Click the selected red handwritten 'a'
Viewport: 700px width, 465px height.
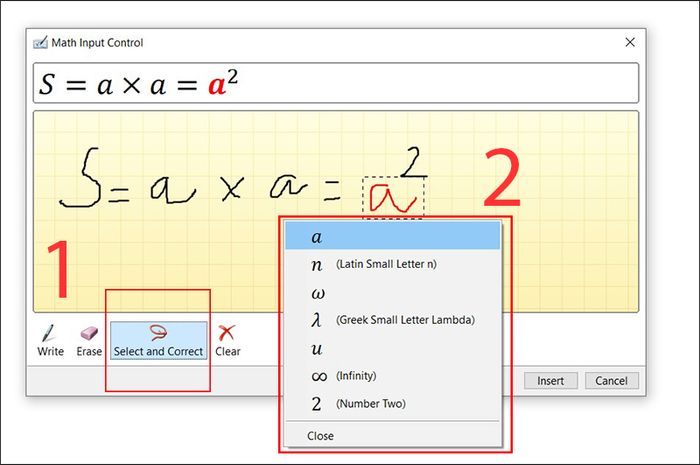click(x=392, y=198)
